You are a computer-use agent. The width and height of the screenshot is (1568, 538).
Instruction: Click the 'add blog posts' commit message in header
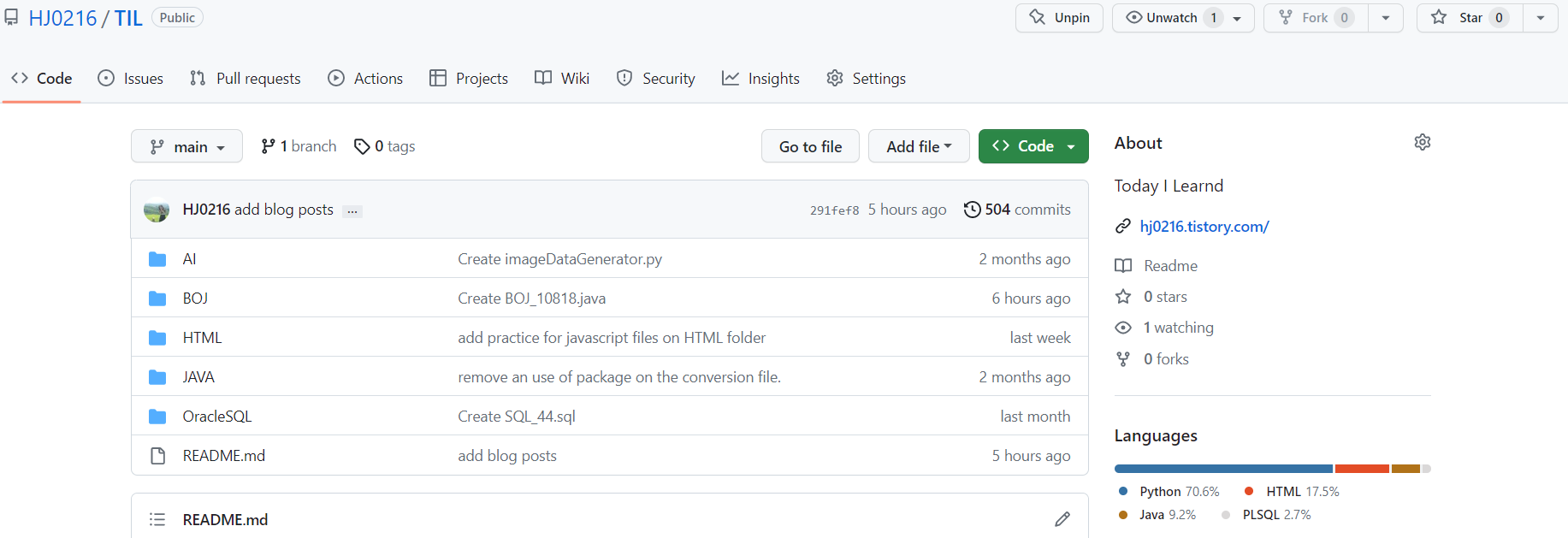click(284, 210)
